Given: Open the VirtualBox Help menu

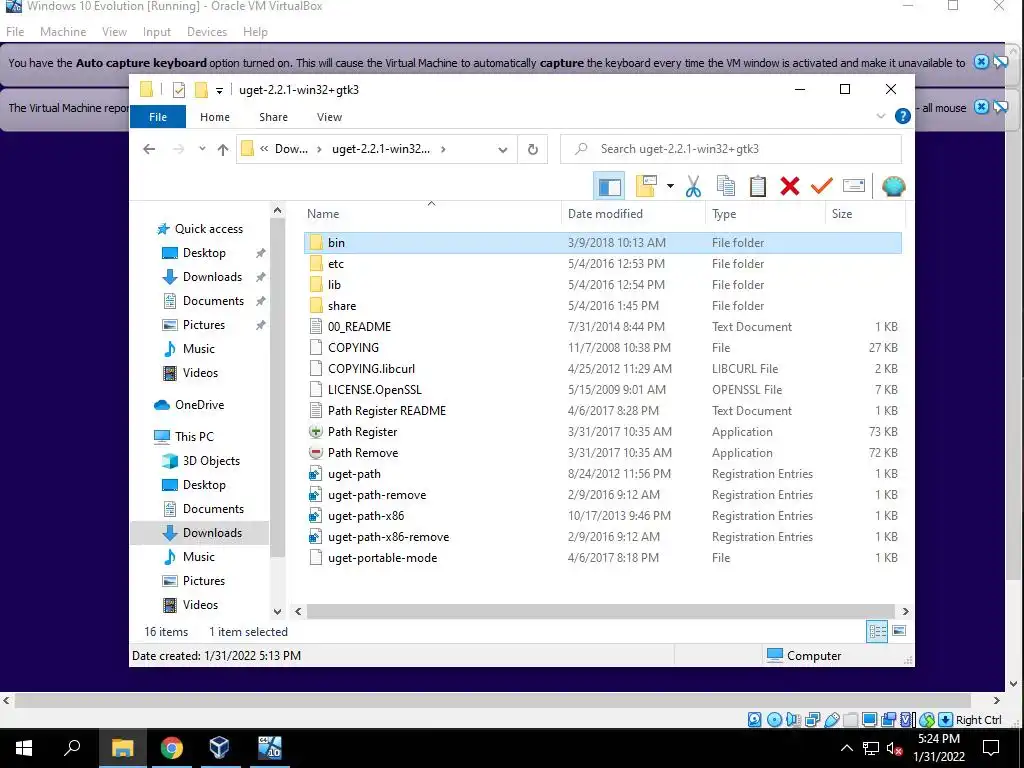Looking at the screenshot, I should coord(255,31).
